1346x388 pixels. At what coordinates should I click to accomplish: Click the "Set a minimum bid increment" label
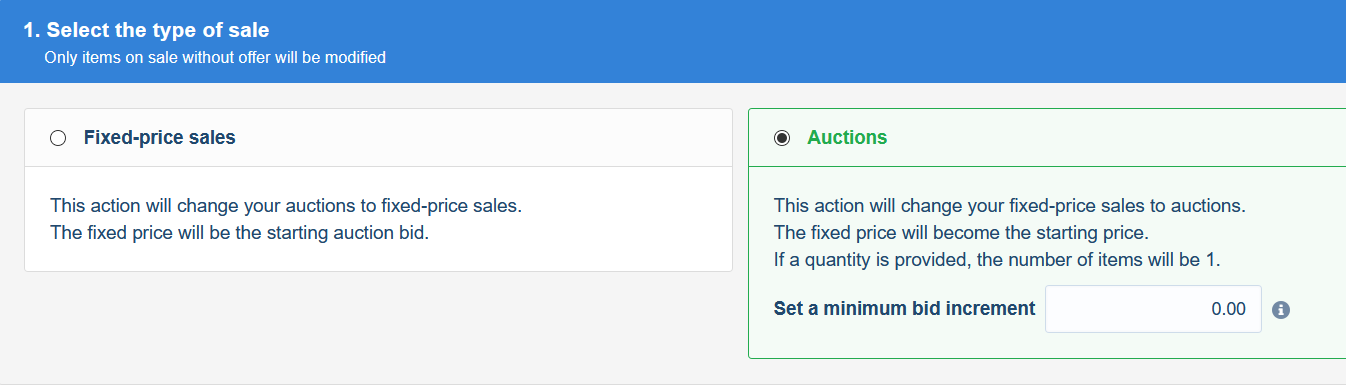pyautogui.click(x=905, y=309)
